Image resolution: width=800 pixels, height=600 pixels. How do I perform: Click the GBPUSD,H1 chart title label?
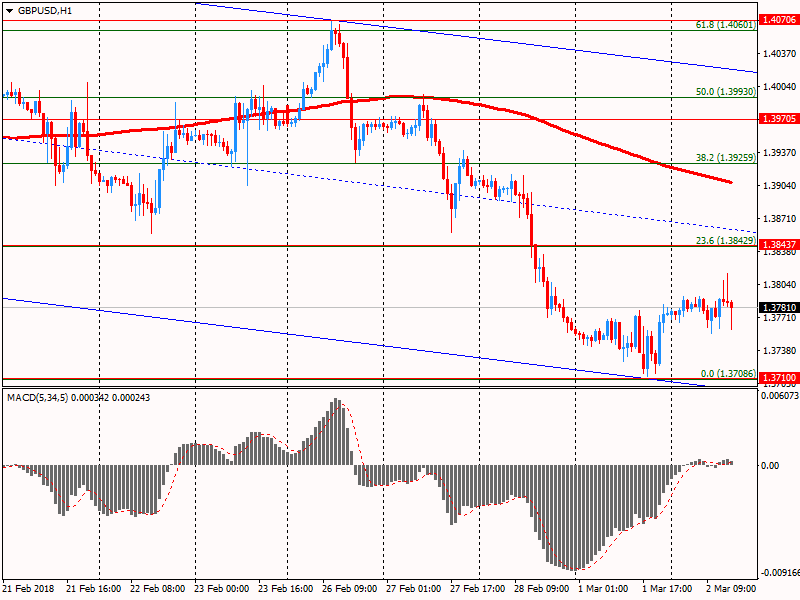tap(45, 10)
